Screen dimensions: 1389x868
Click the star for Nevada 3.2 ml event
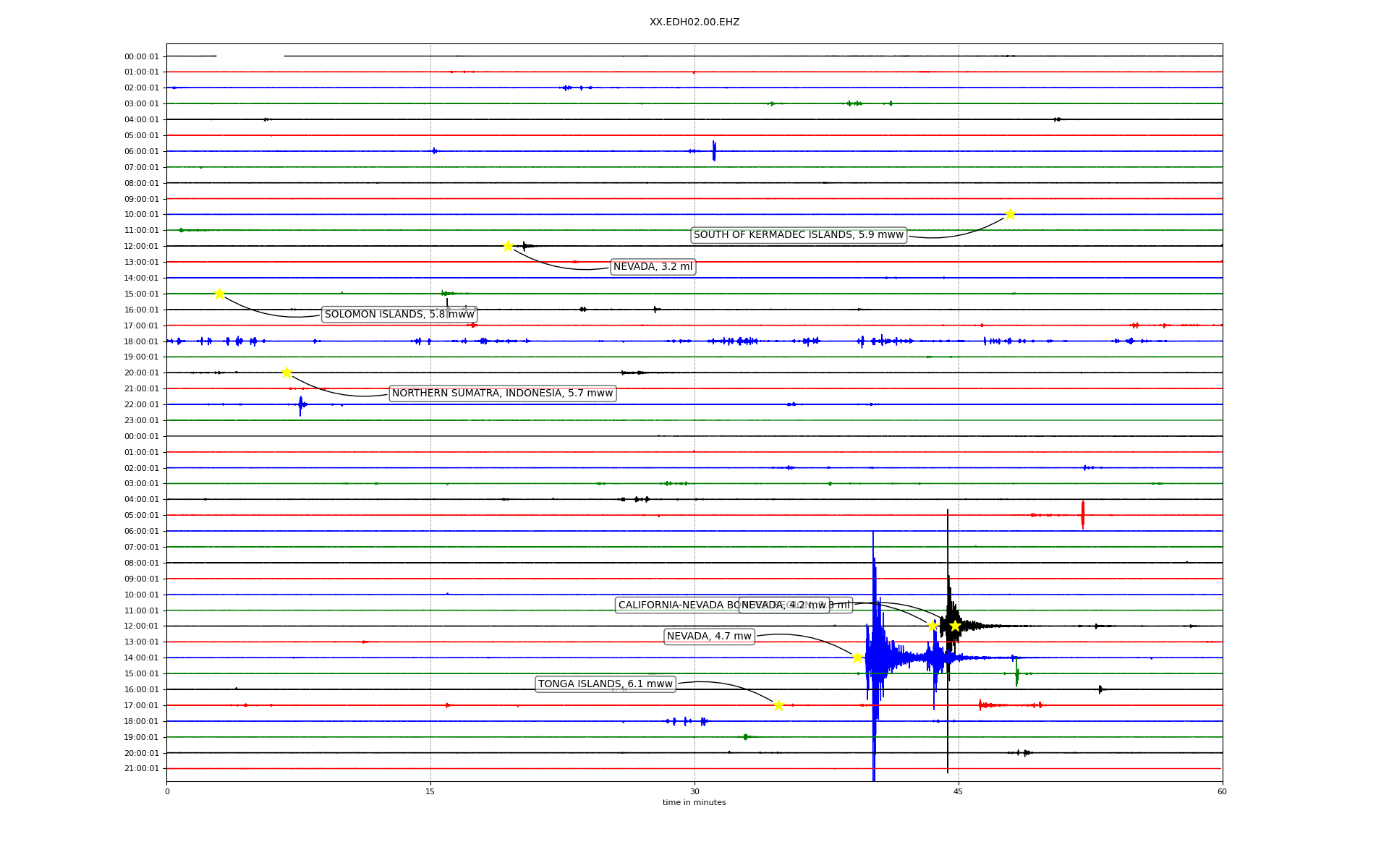508,246
